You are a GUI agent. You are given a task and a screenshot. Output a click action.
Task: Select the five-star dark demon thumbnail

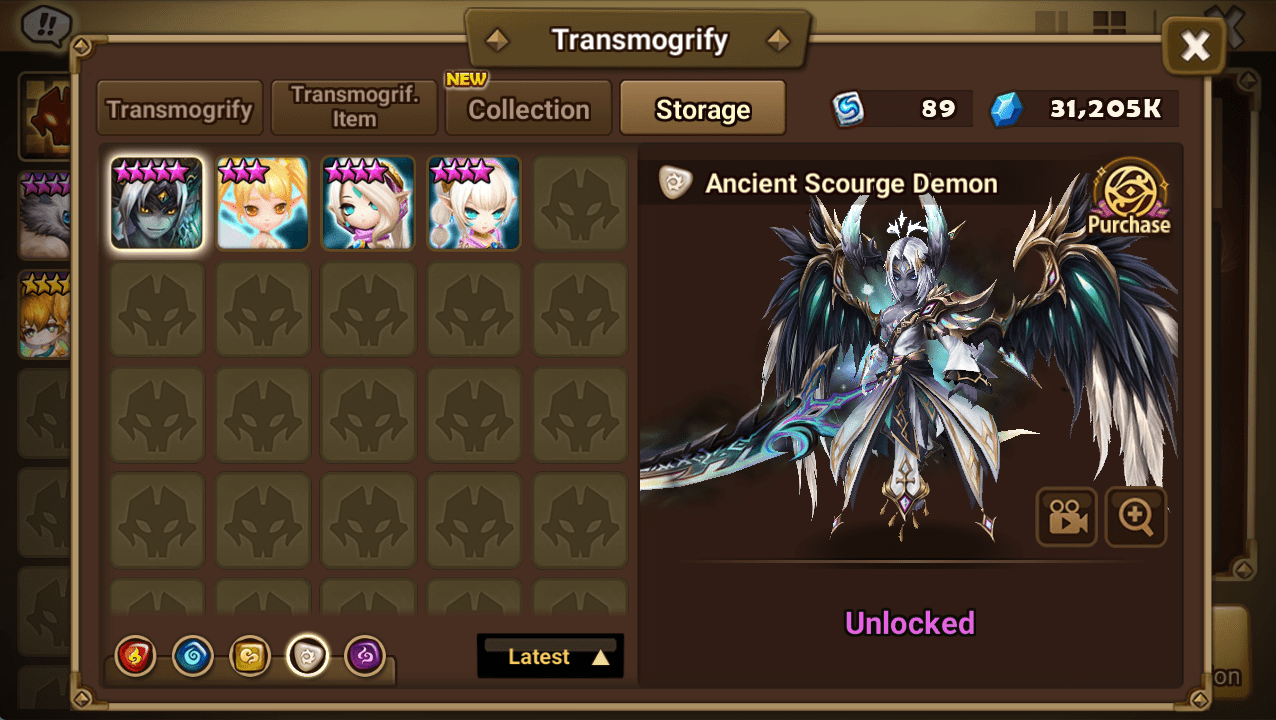(157, 203)
